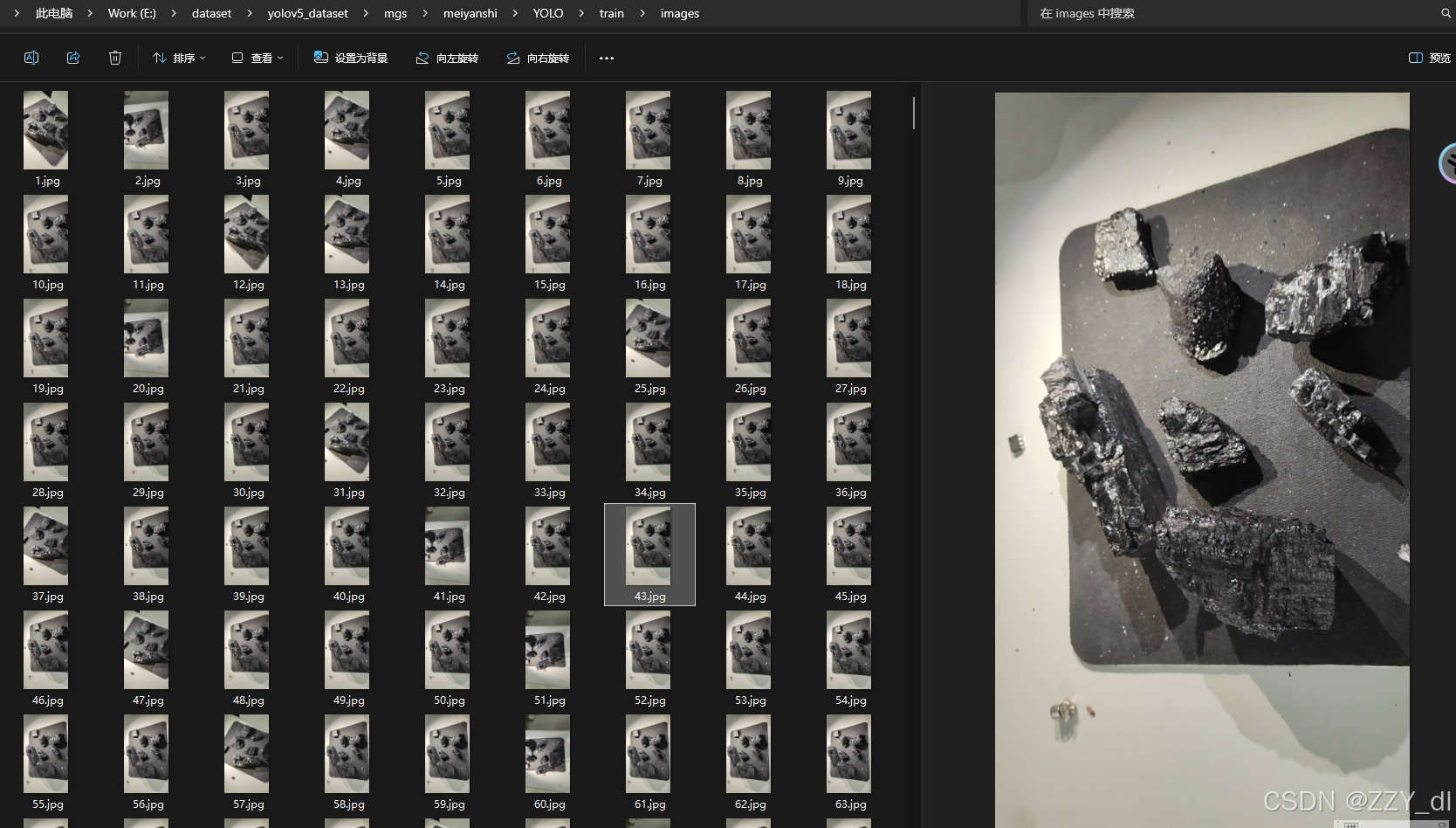Select the 41.jpg thumbnail
Viewport: 1456px width, 828px height.
point(447,546)
